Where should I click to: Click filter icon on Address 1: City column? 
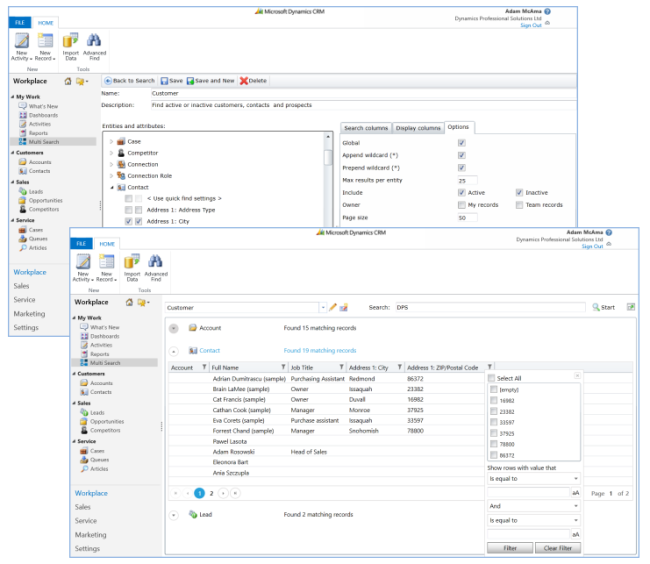pos(400,367)
